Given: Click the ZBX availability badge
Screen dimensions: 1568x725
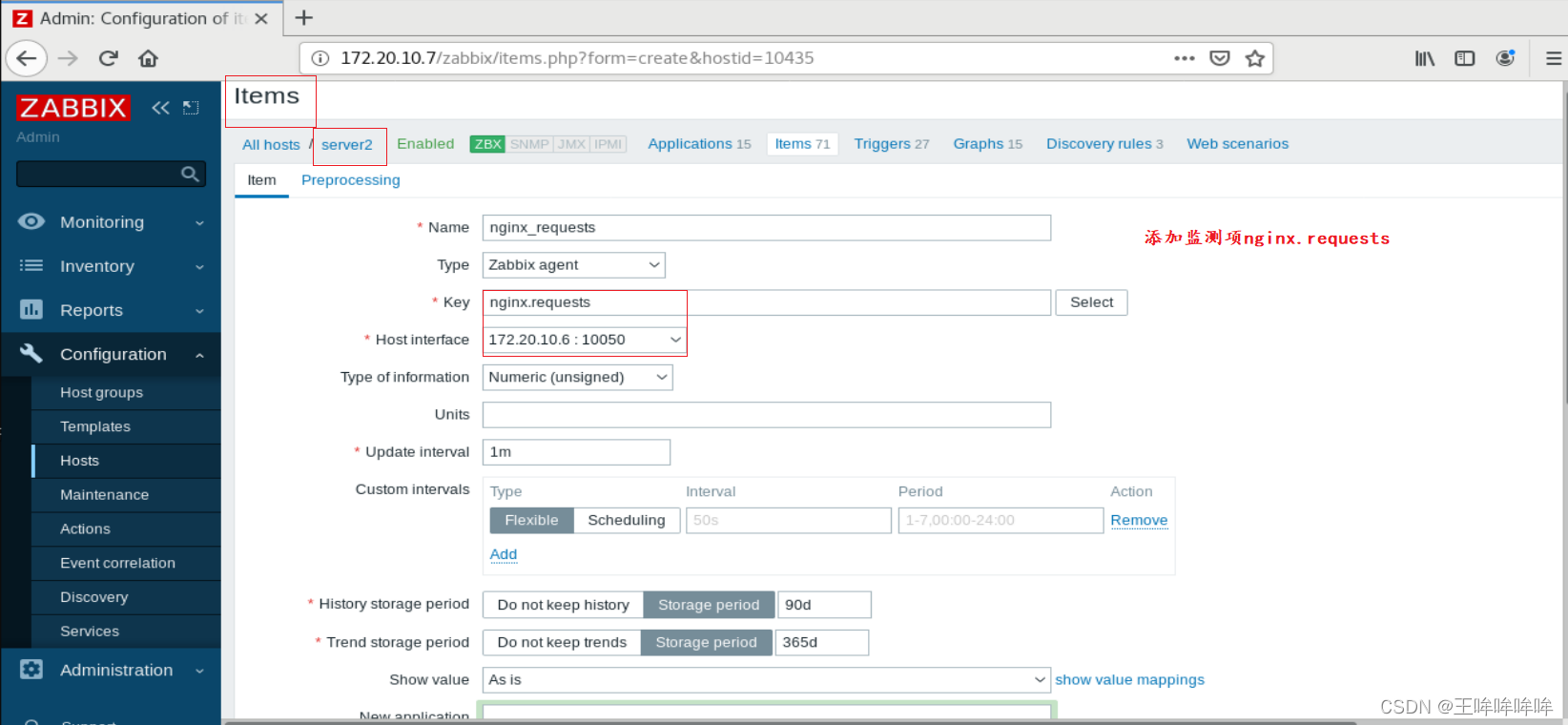Looking at the screenshot, I should click(487, 144).
